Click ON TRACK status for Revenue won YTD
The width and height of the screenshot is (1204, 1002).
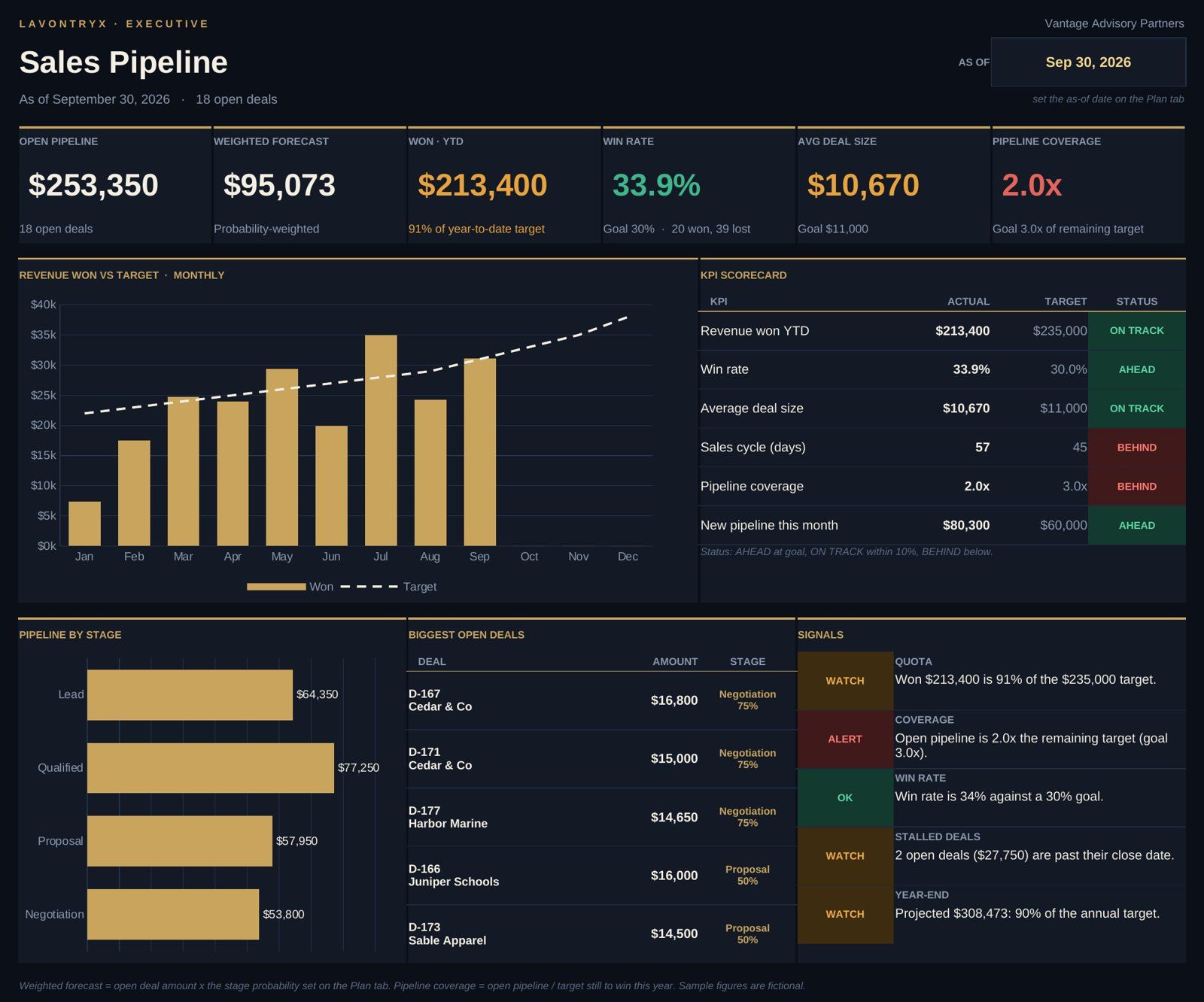tap(1136, 331)
